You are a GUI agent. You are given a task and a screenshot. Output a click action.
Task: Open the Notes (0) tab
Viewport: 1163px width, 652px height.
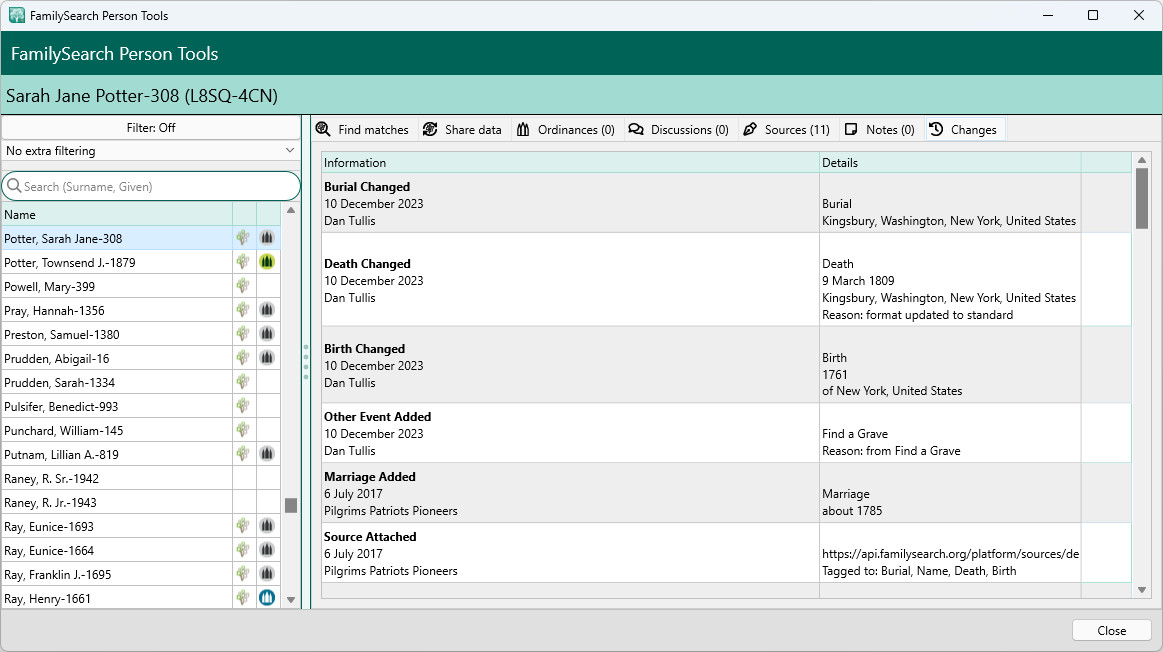coord(880,130)
